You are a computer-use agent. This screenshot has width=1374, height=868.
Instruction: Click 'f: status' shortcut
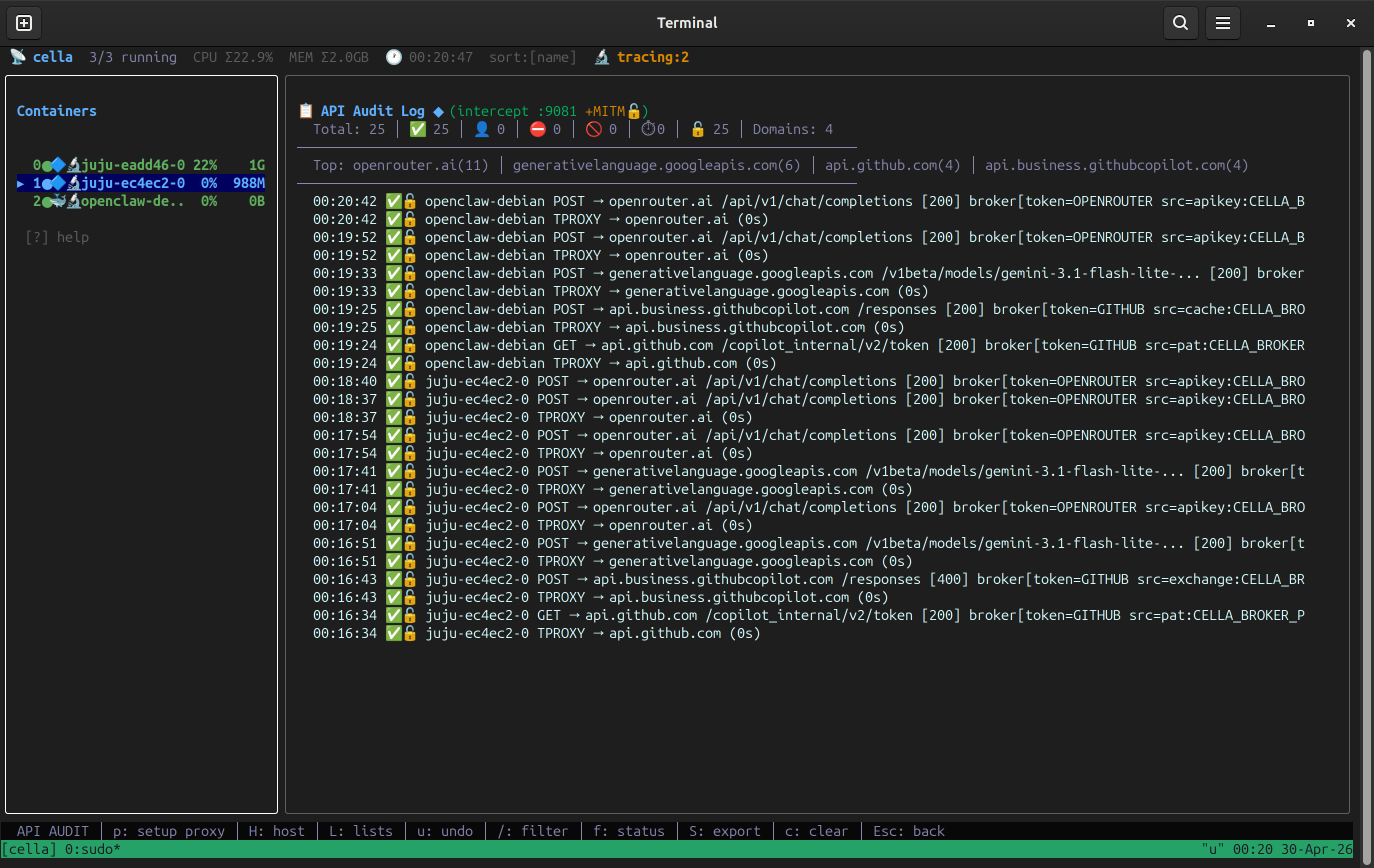628,831
